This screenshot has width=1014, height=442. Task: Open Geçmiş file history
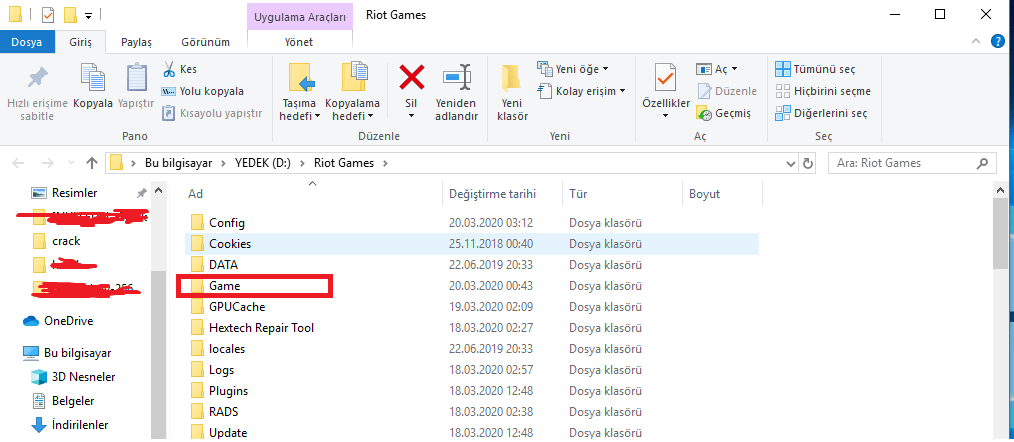tap(724, 113)
